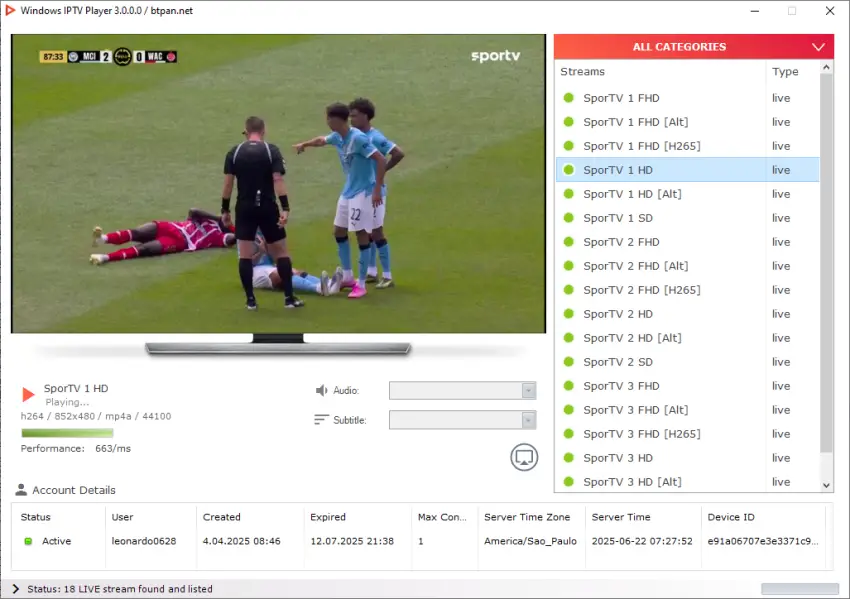The height and width of the screenshot is (599, 850).
Task: Click the video preview of the football match
Action: [x=279, y=184]
